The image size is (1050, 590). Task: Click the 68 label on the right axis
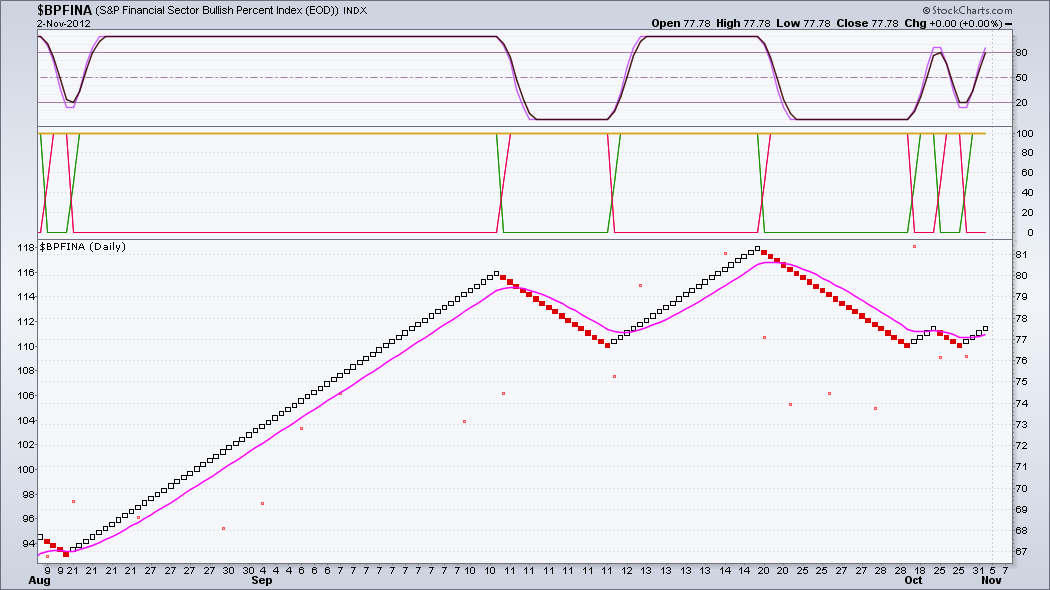coord(1021,530)
